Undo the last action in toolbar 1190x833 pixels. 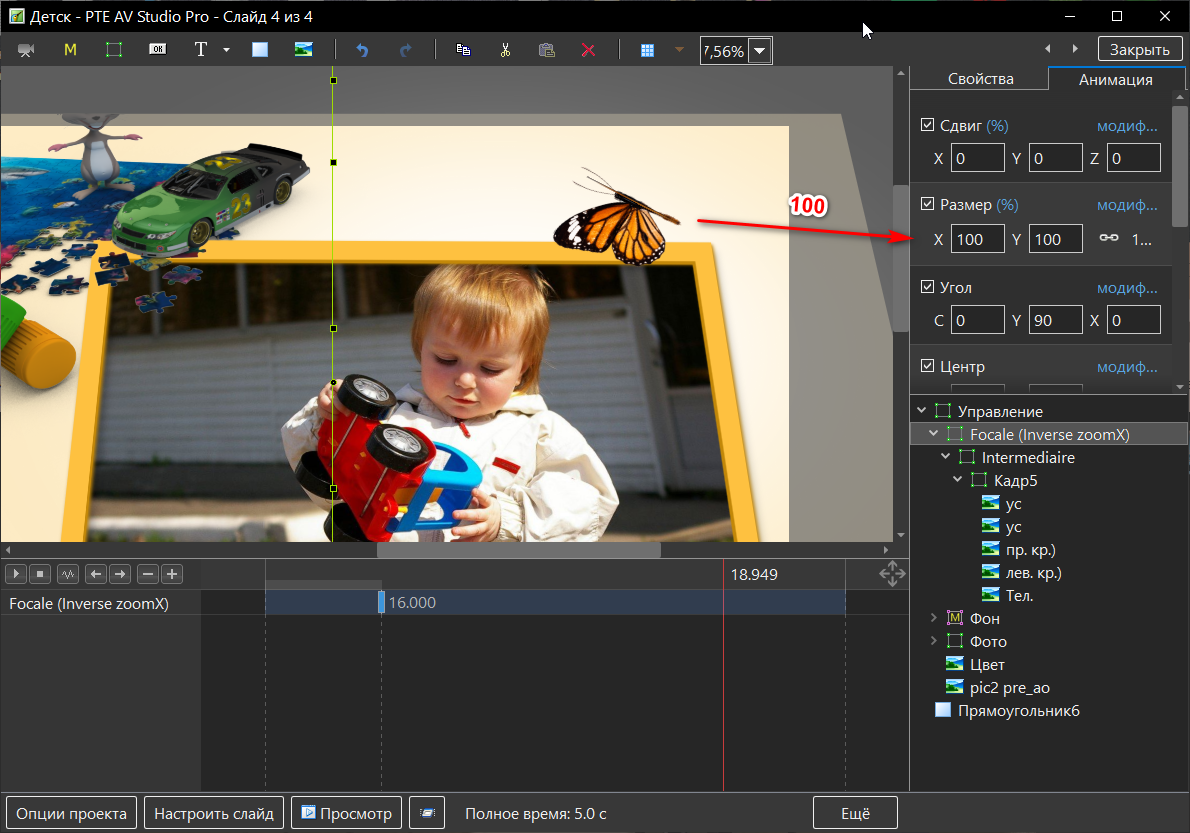point(362,50)
